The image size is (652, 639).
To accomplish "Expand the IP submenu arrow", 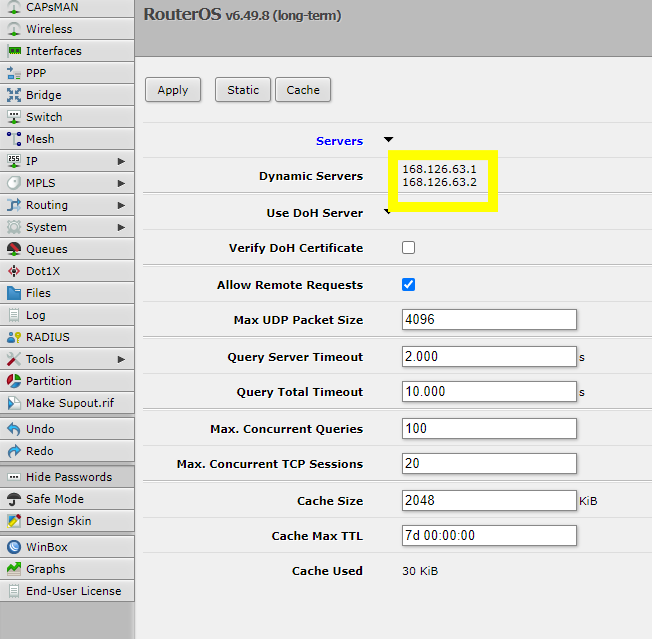I will pos(121,161).
